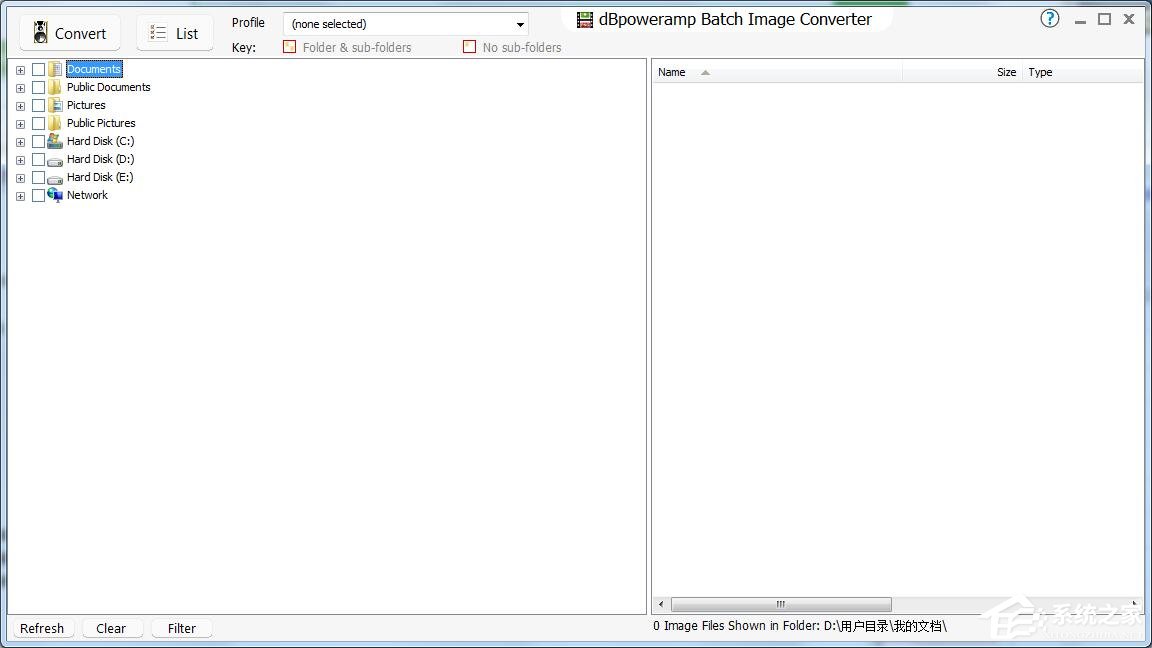Click the scrollbar left arrow
The height and width of the screenshot is (648, 1152).
(661, 604)
